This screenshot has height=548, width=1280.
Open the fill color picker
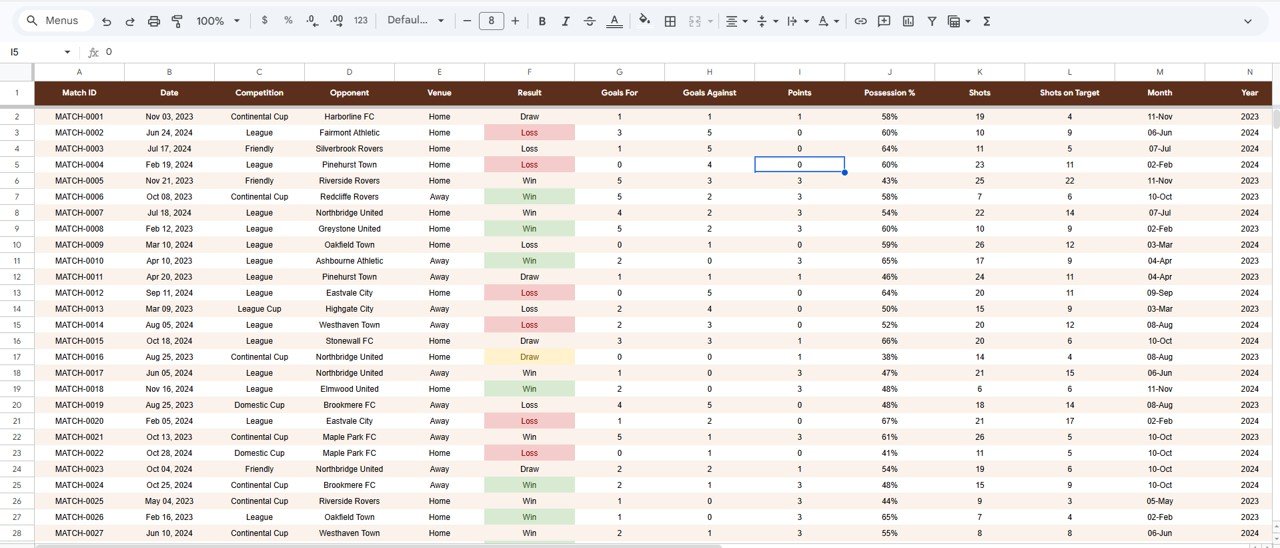coord(644,21)
